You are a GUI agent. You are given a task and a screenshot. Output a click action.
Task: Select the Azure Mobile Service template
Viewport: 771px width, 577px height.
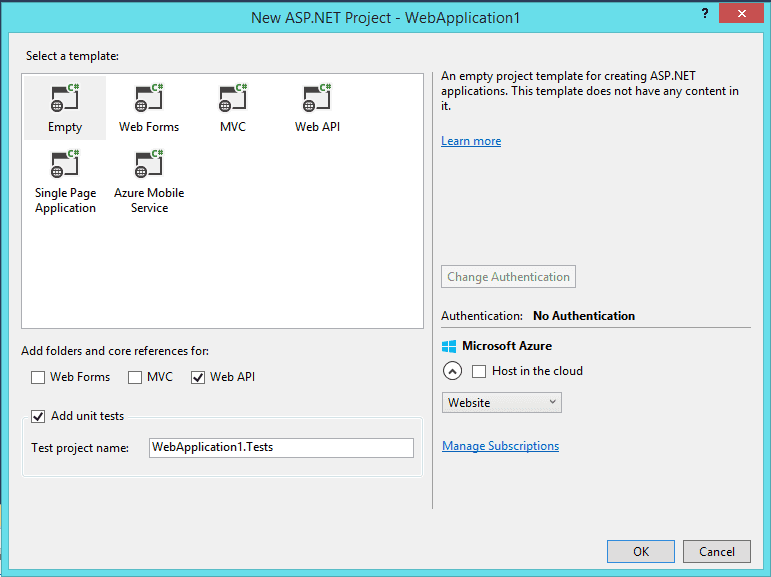(149, 182)
